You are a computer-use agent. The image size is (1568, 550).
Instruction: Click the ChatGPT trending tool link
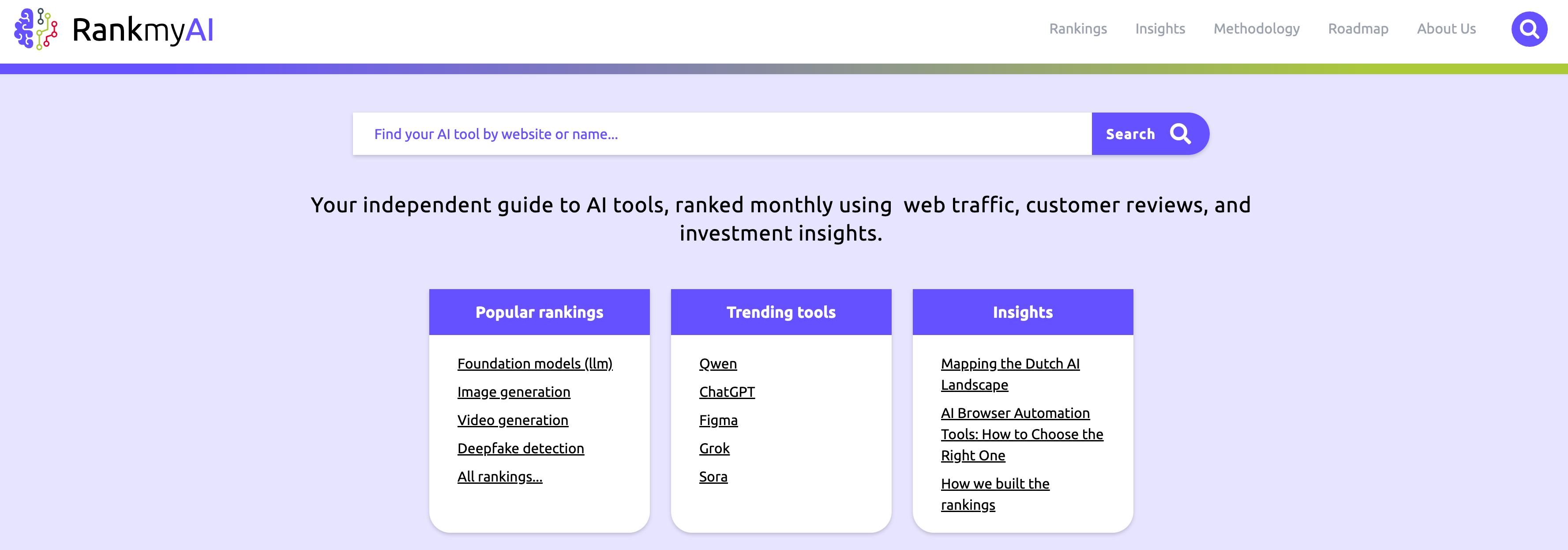(x=727, y=392)
